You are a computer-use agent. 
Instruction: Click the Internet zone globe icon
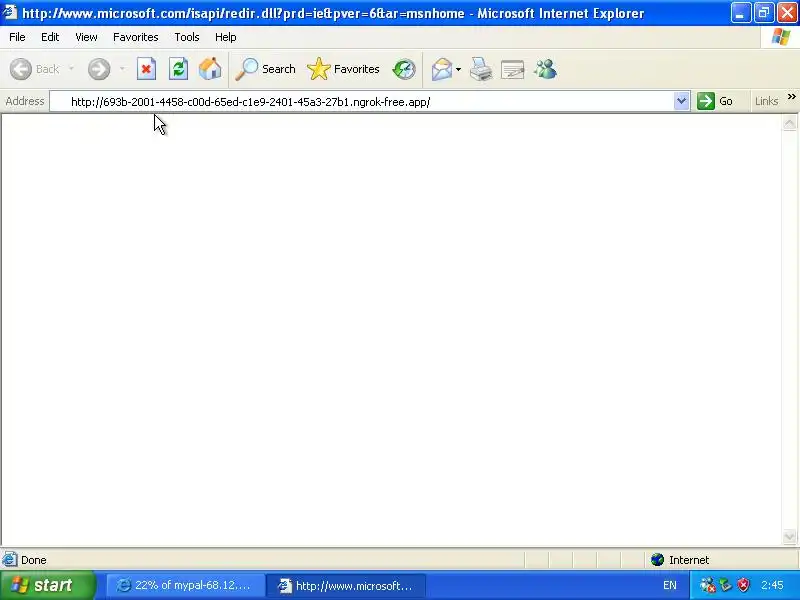[657, 560]
